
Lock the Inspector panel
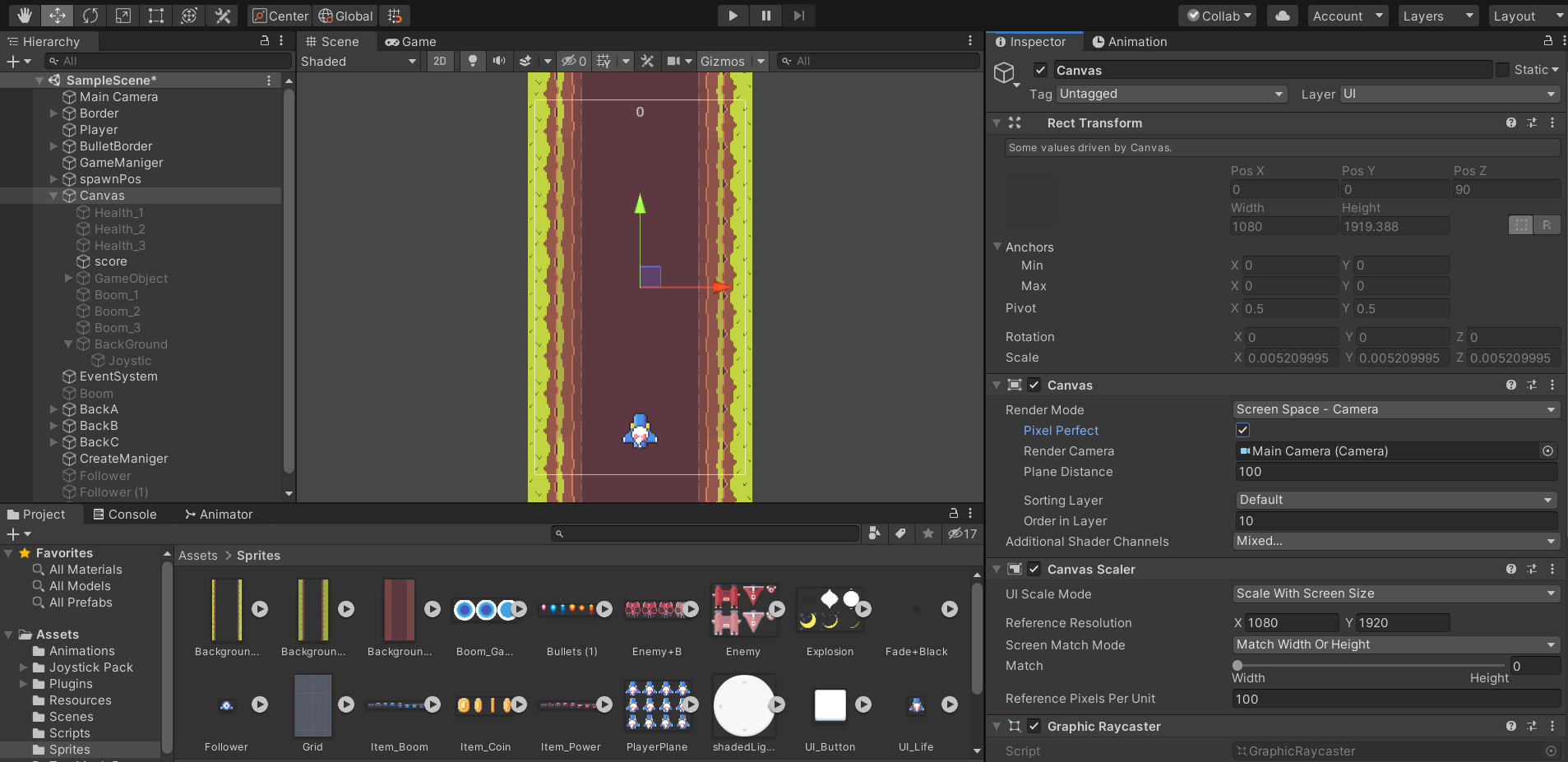tap(1547, 40)
